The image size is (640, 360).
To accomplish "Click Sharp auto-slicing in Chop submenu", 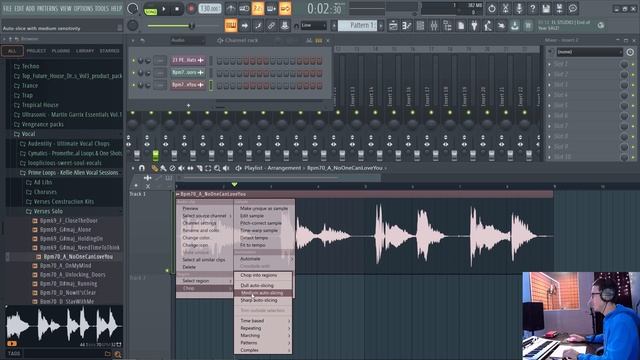I will point(259,300).
